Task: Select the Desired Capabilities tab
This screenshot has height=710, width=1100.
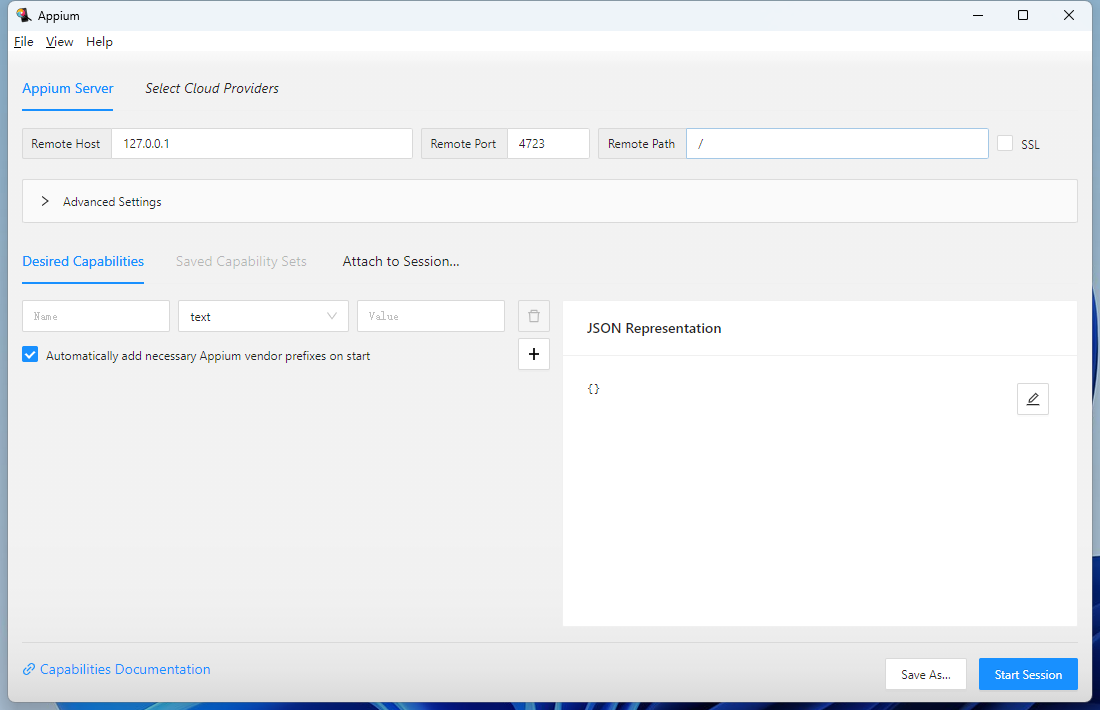Action: pos(83,262)
